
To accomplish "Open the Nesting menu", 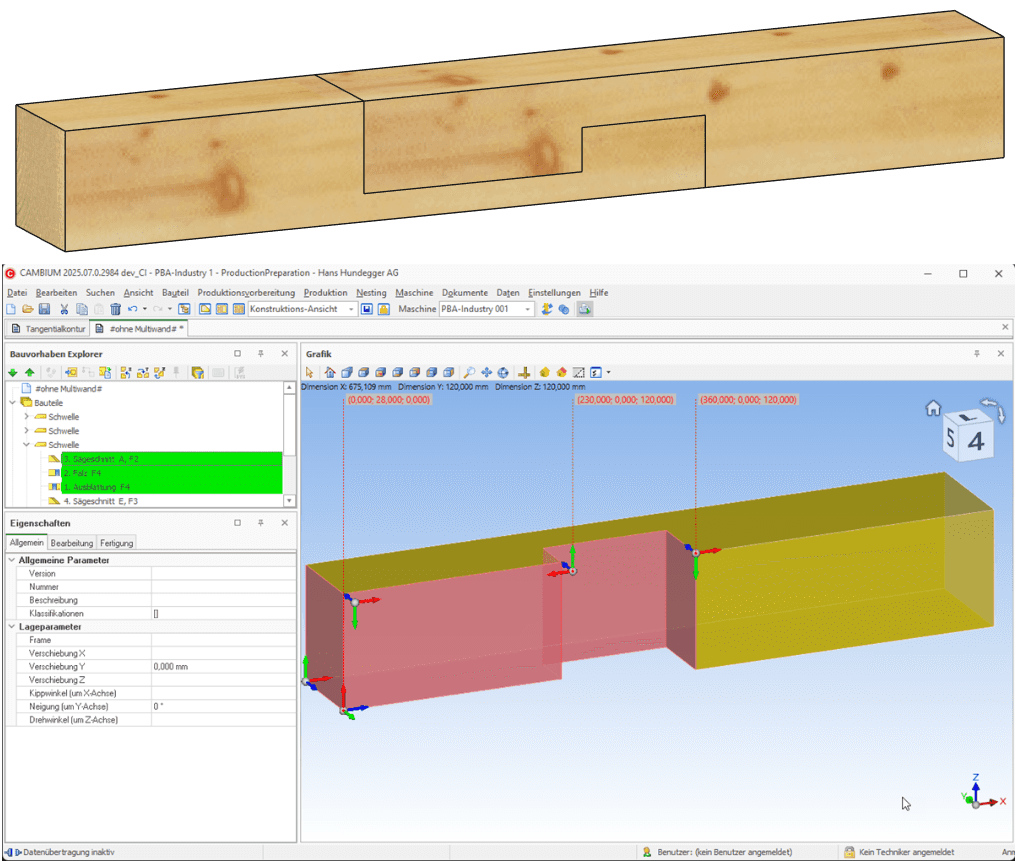I will [x=371, y=292].
